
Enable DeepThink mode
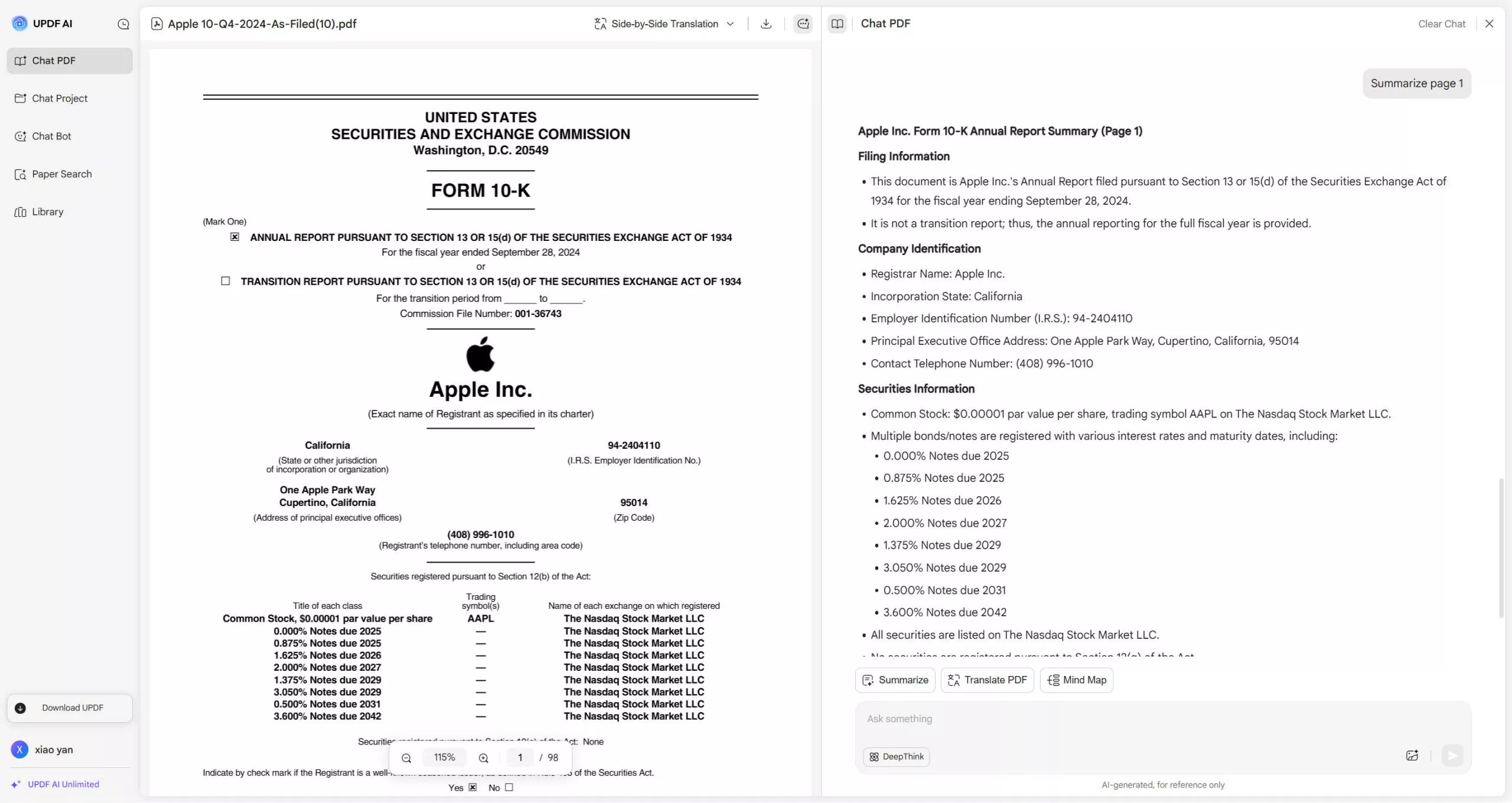[896, 756]
